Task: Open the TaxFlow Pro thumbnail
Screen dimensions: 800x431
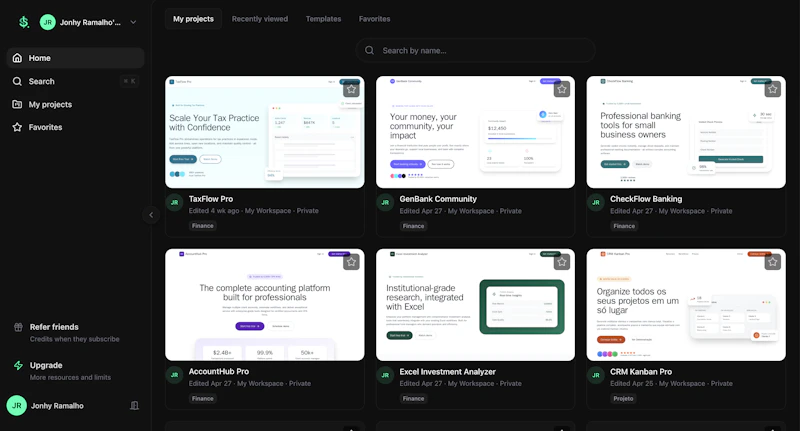Action: pos(265,132)
